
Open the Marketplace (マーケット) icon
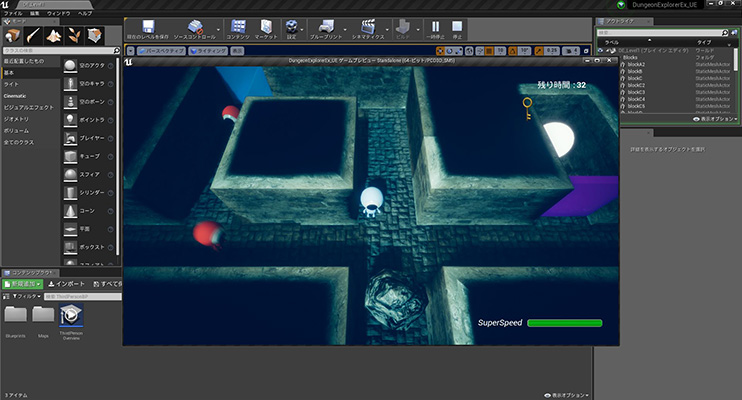[x=266, y=27]
